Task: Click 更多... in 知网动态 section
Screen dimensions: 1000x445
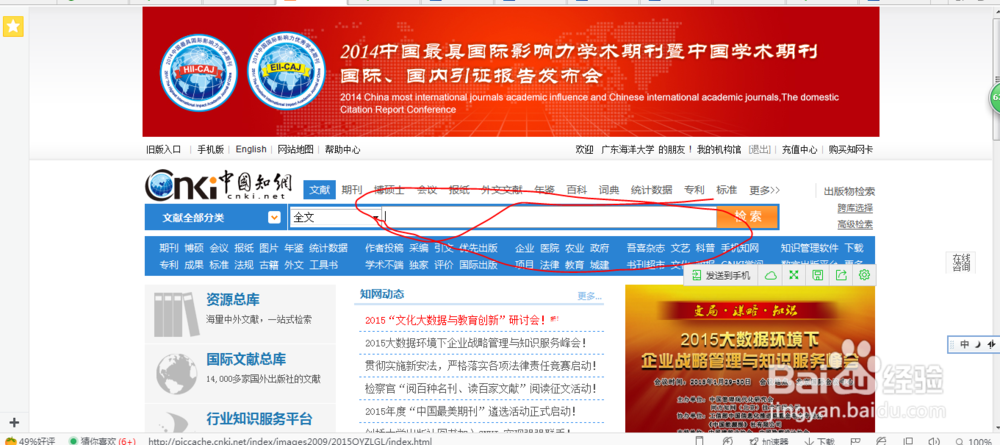Action: click(589, 296)
